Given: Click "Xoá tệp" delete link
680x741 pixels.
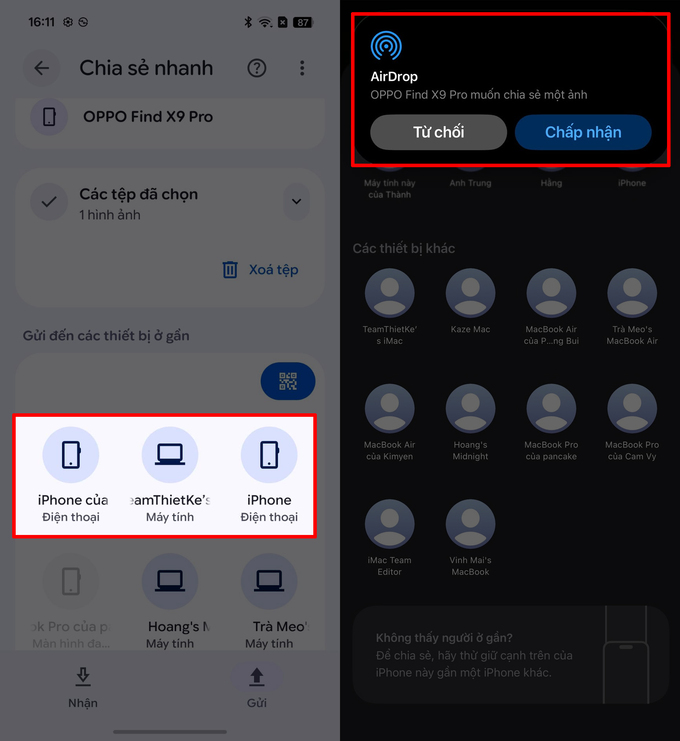Looking at the screenshot, I should tap(260, 269).
